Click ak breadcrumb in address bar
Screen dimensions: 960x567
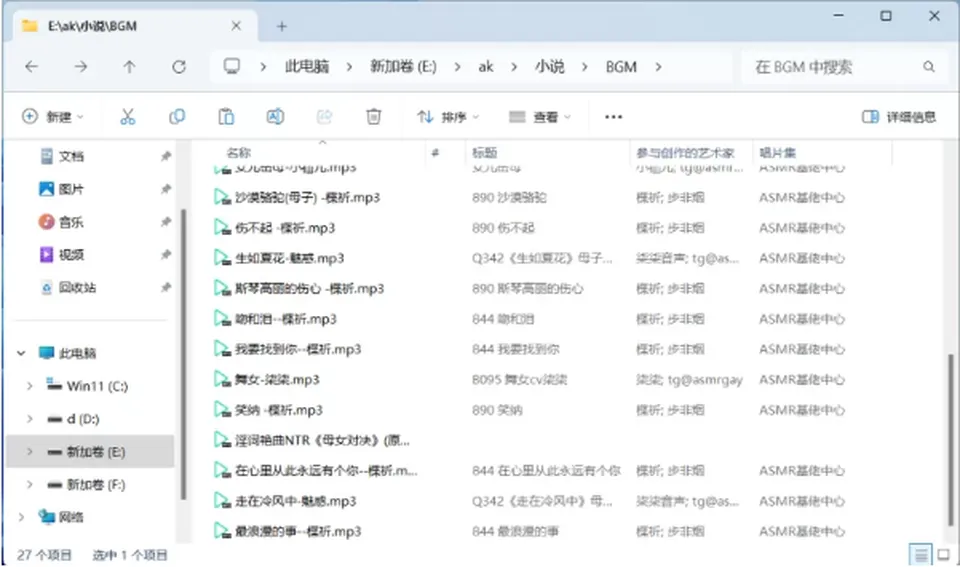[x=486, y=67]
